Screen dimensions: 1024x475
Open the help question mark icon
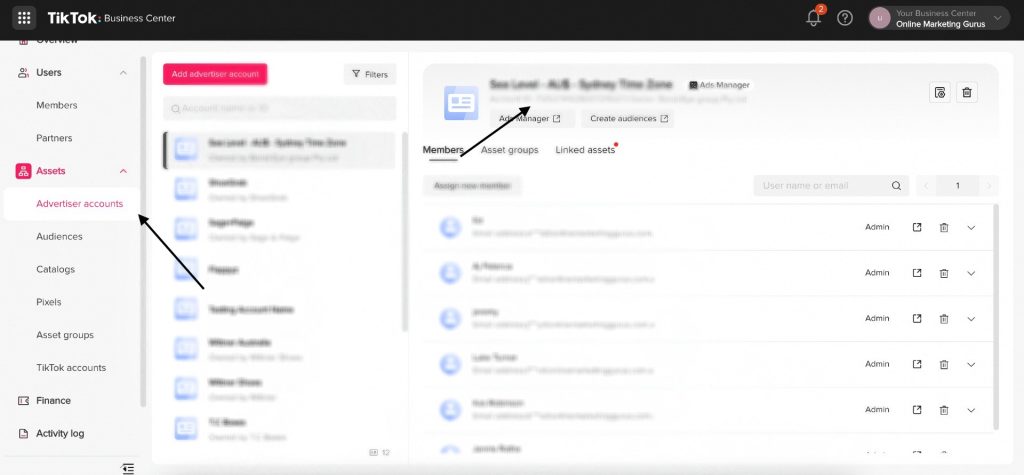click(x=845, y=18)
